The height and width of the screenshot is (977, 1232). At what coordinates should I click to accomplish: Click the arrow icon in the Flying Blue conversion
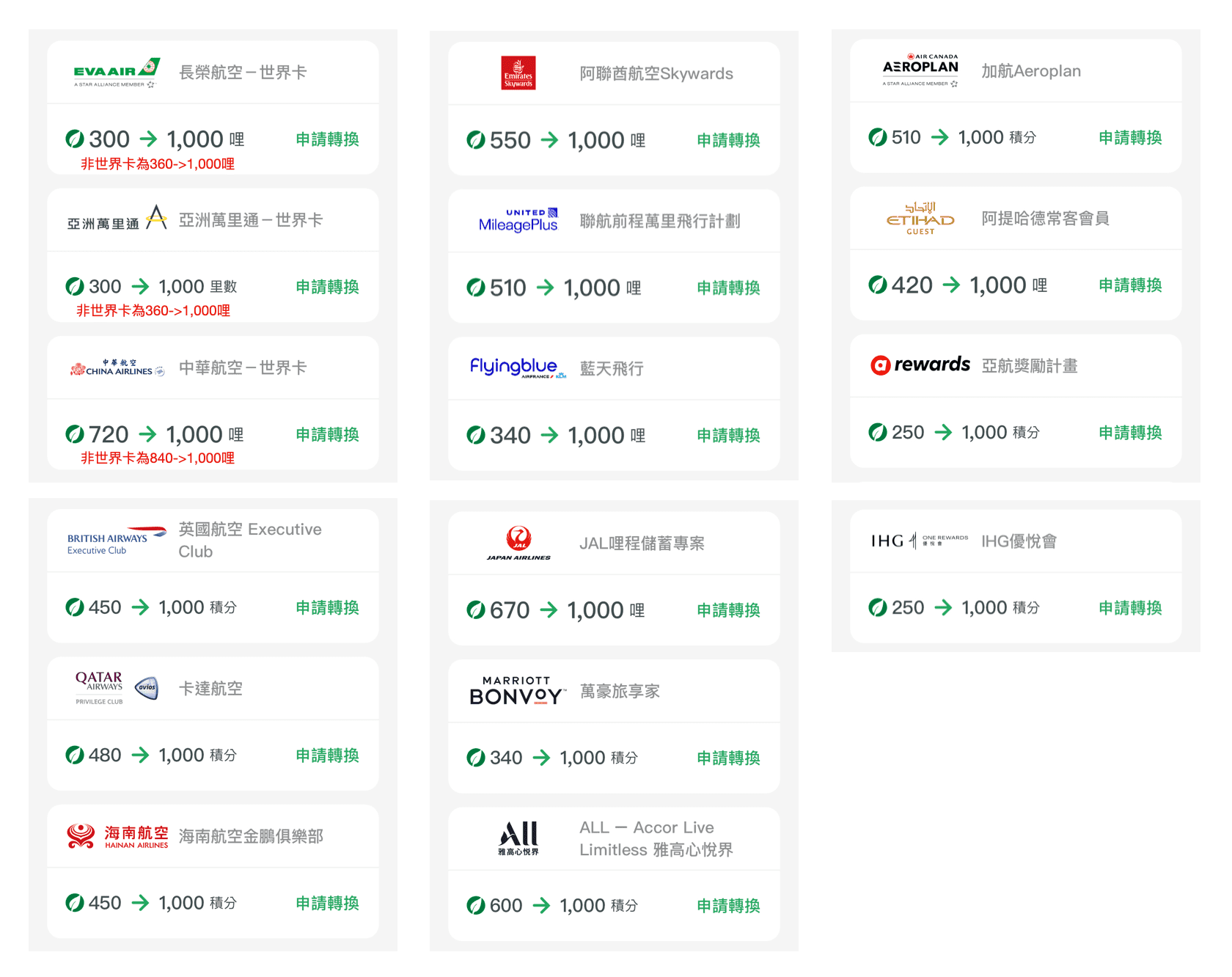pyautogui.click(x=549, y=435)
